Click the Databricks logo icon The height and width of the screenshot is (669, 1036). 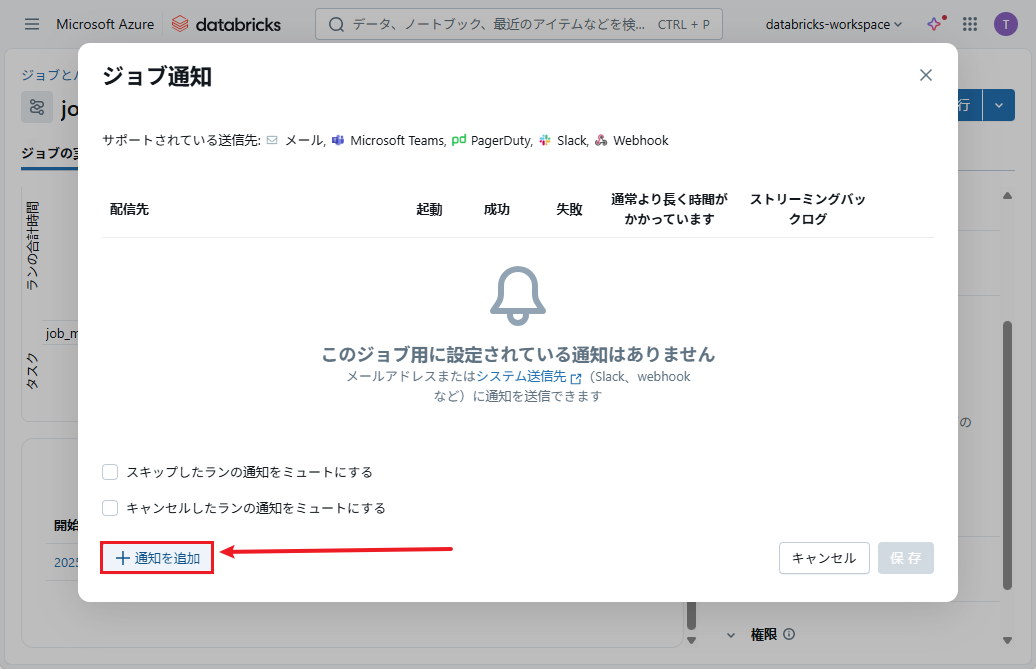tap(180, 24)
